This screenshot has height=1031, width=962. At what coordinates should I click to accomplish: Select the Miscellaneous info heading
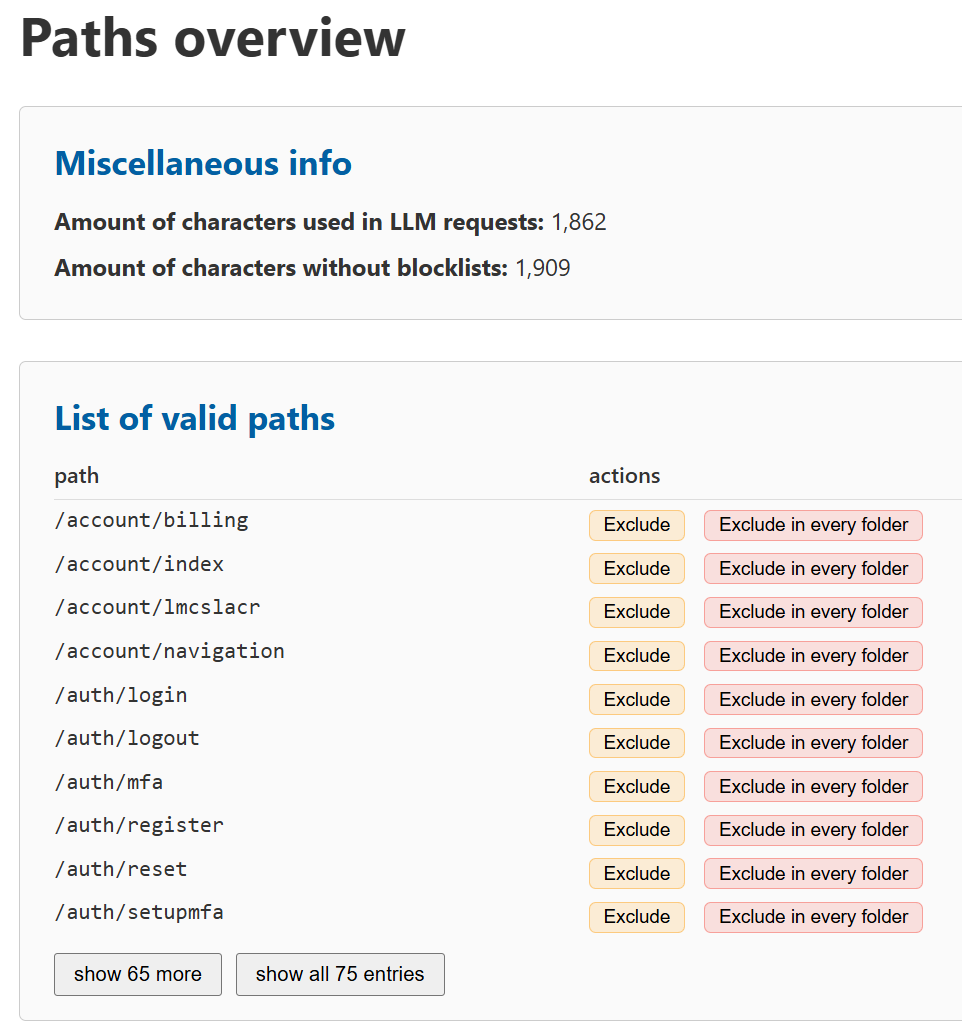point(202,163)
